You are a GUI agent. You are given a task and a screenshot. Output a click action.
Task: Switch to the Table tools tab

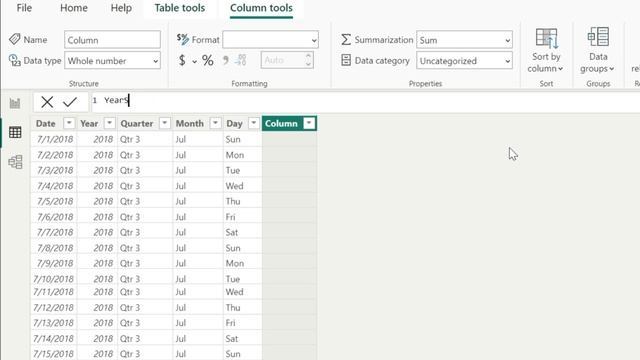(x=180, y=8)
